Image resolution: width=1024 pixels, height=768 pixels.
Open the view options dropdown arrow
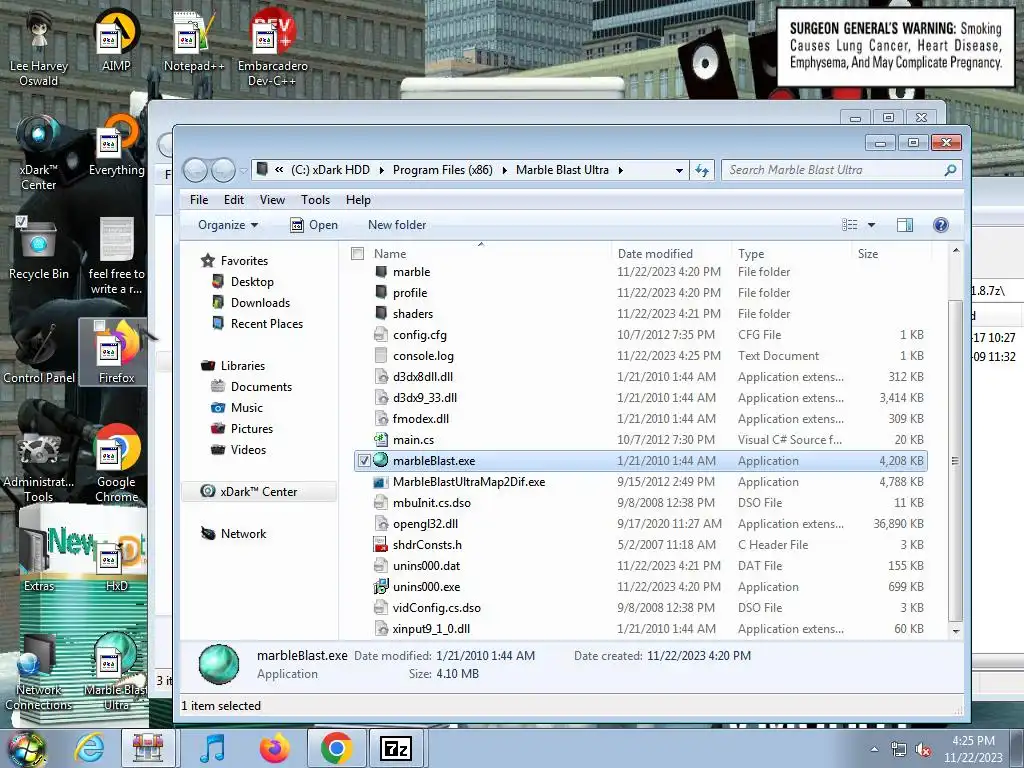(x=871, y=225)
